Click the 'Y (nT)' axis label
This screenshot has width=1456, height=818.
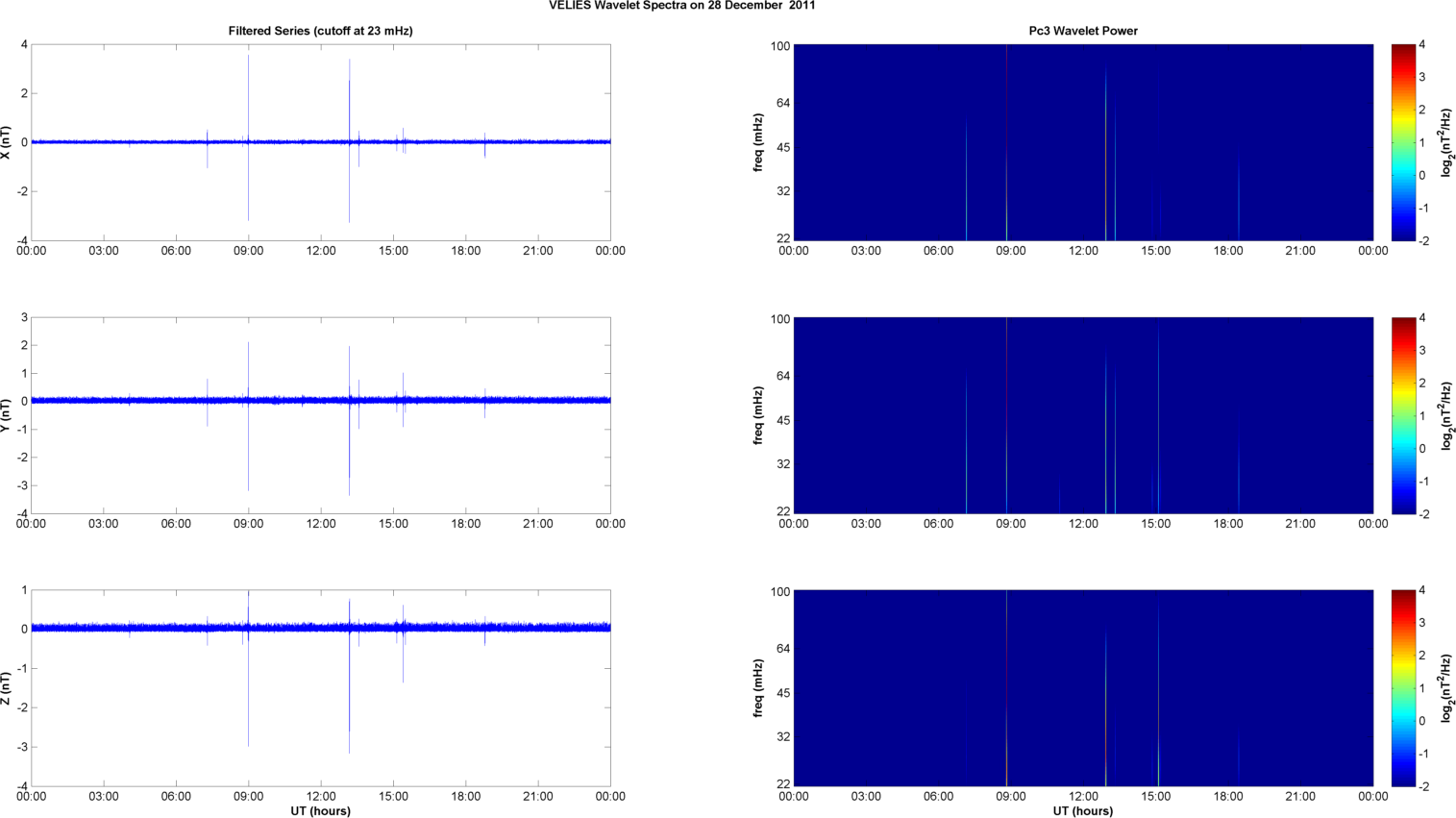pos(8,415)
